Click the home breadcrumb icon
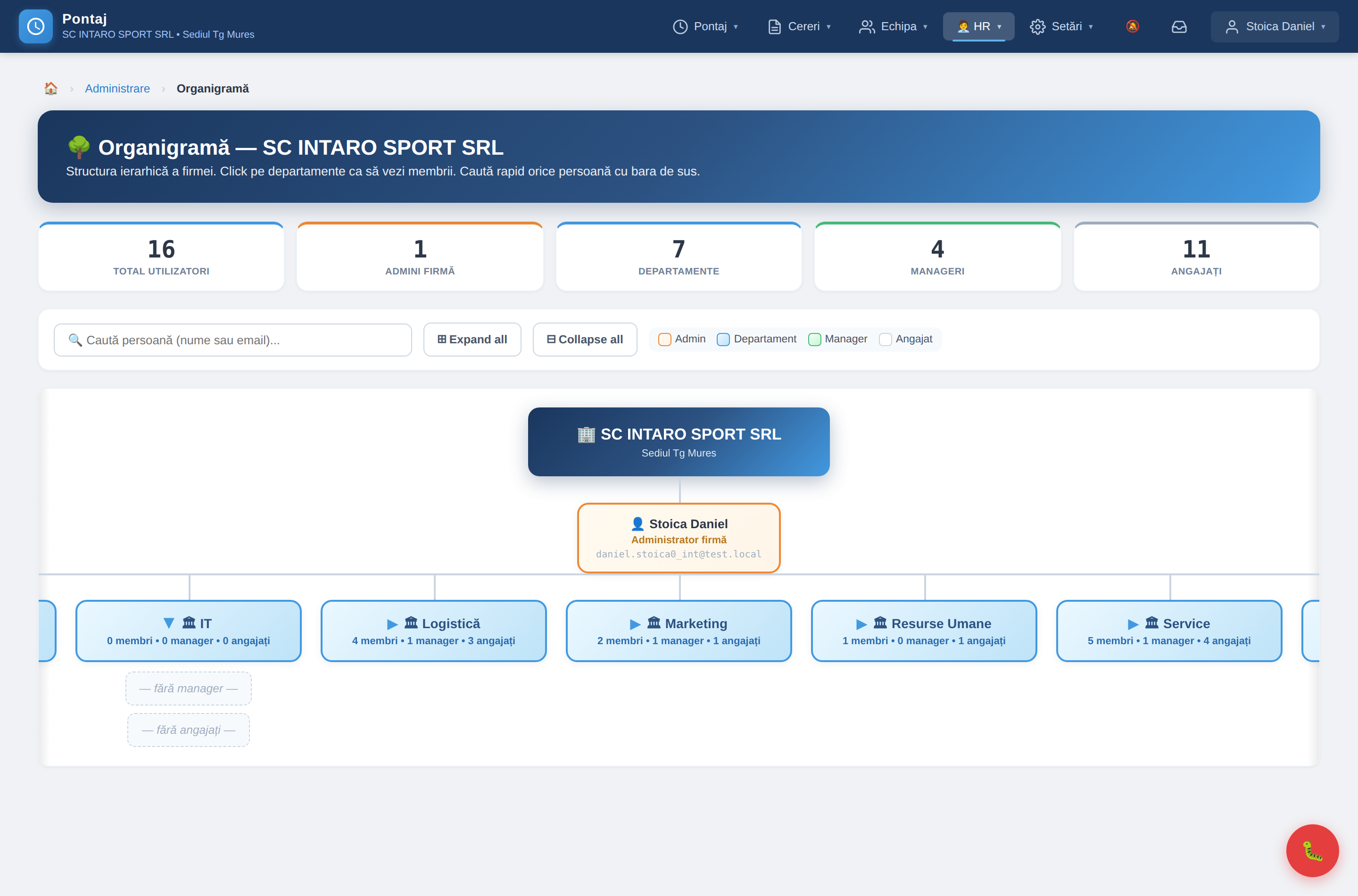1358x896 pixels. tap(51, 89)
